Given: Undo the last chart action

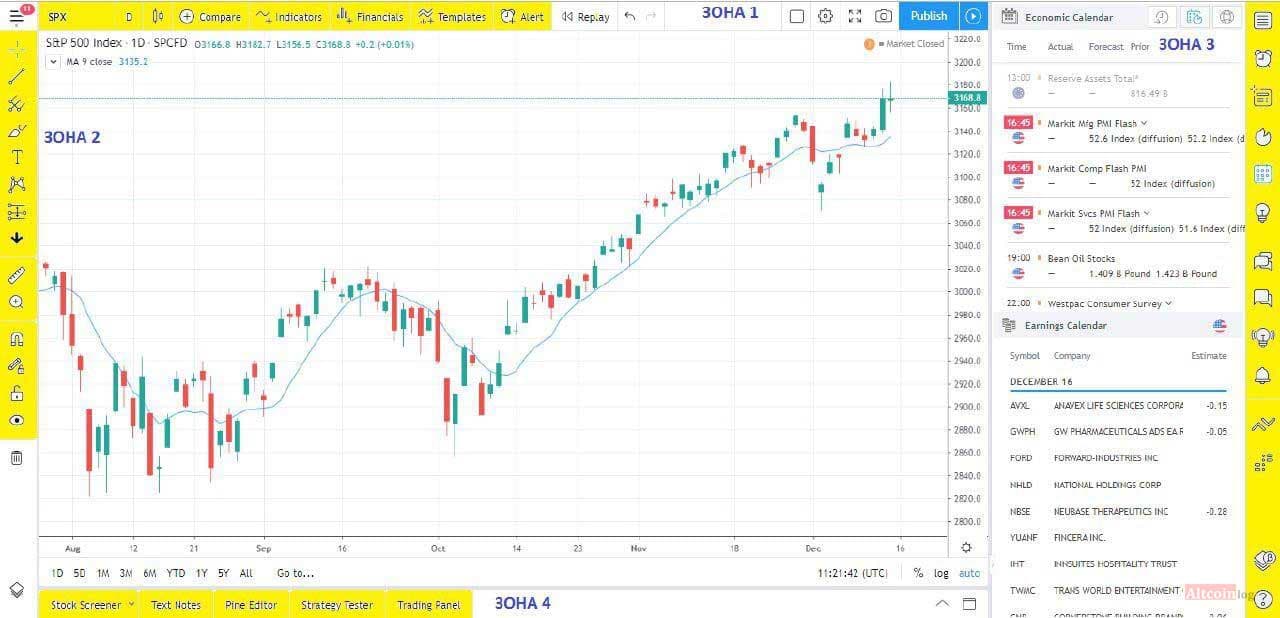Looking at the screenshot, I should tap(629, 16).
